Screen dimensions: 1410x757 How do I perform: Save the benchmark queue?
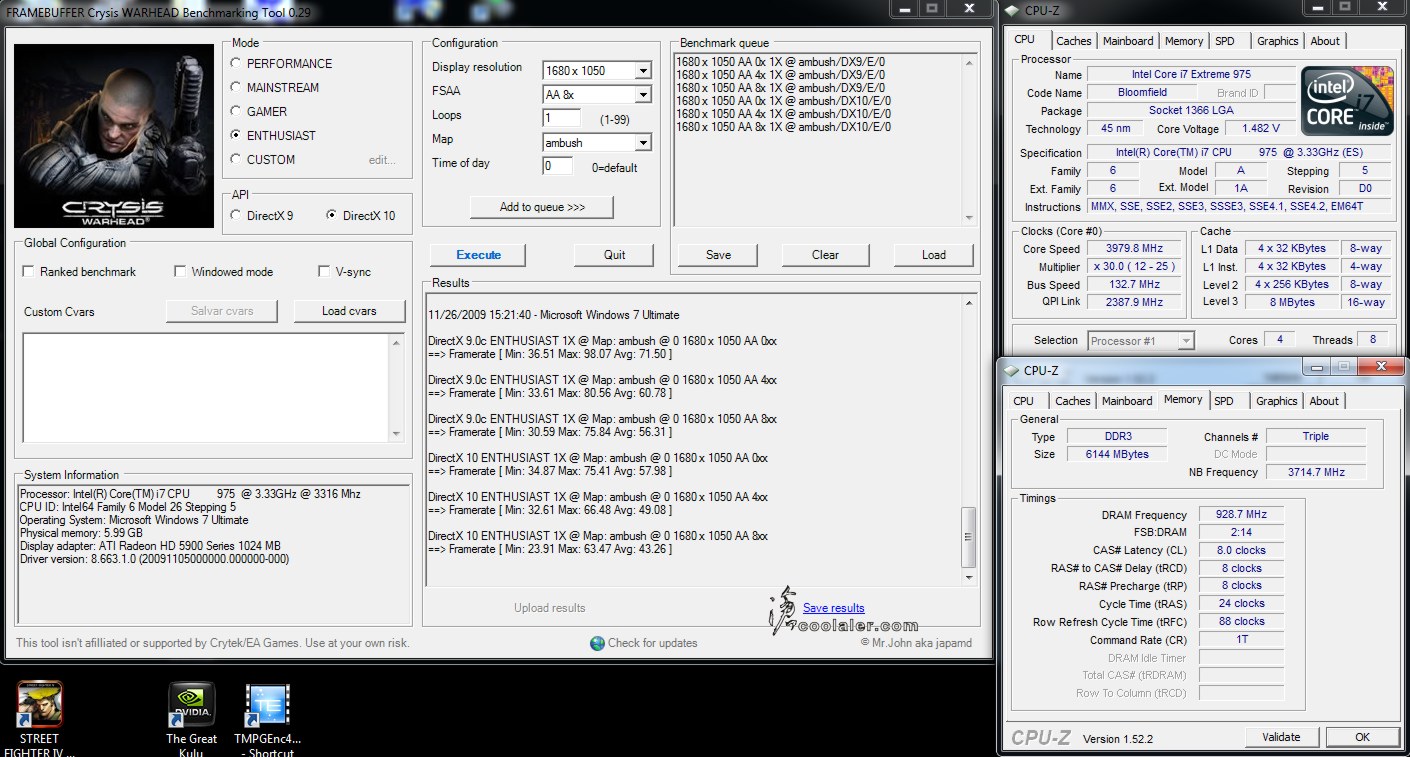[718, 255]
